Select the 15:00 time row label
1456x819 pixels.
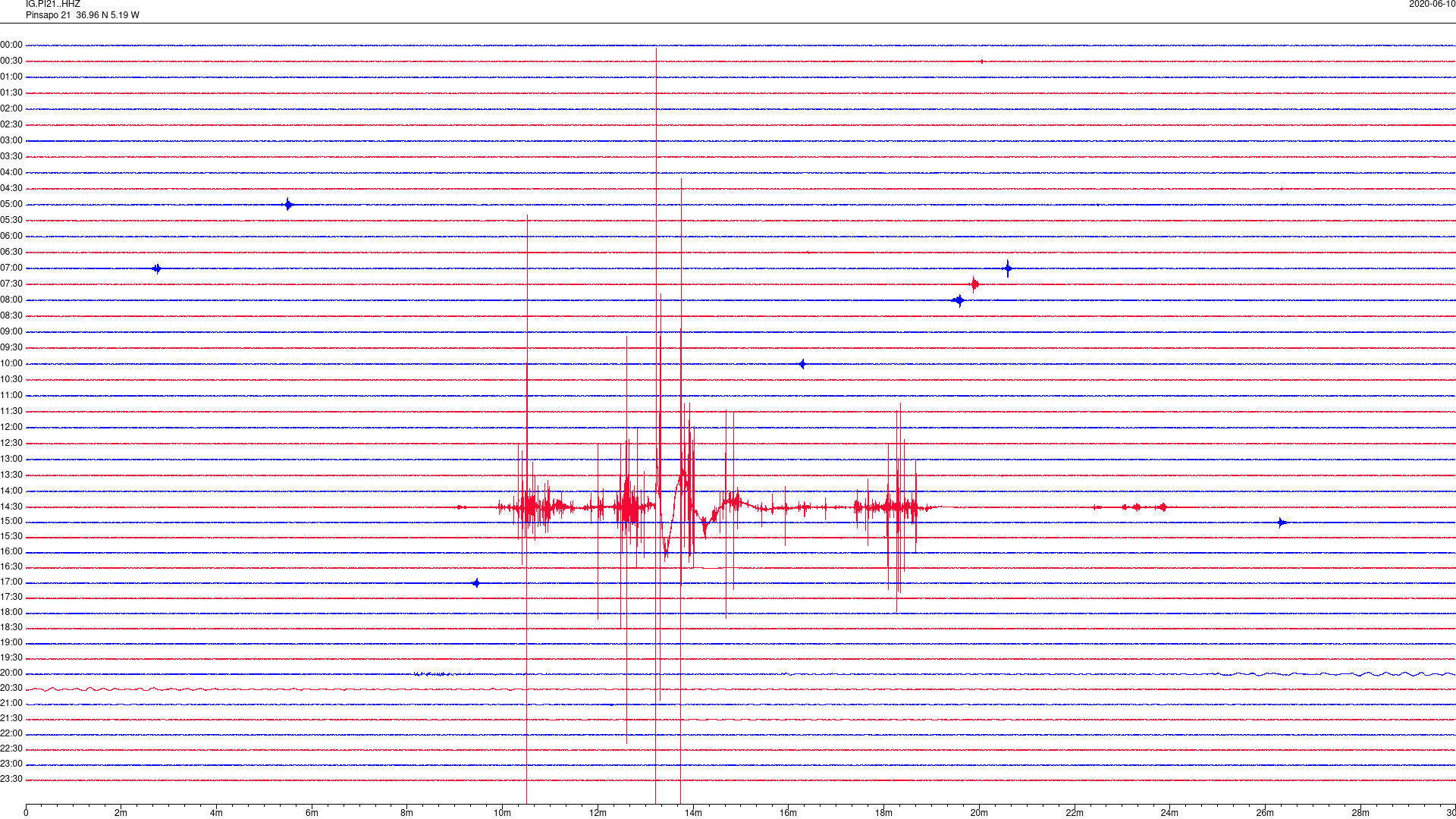click(x=11, y=522)
